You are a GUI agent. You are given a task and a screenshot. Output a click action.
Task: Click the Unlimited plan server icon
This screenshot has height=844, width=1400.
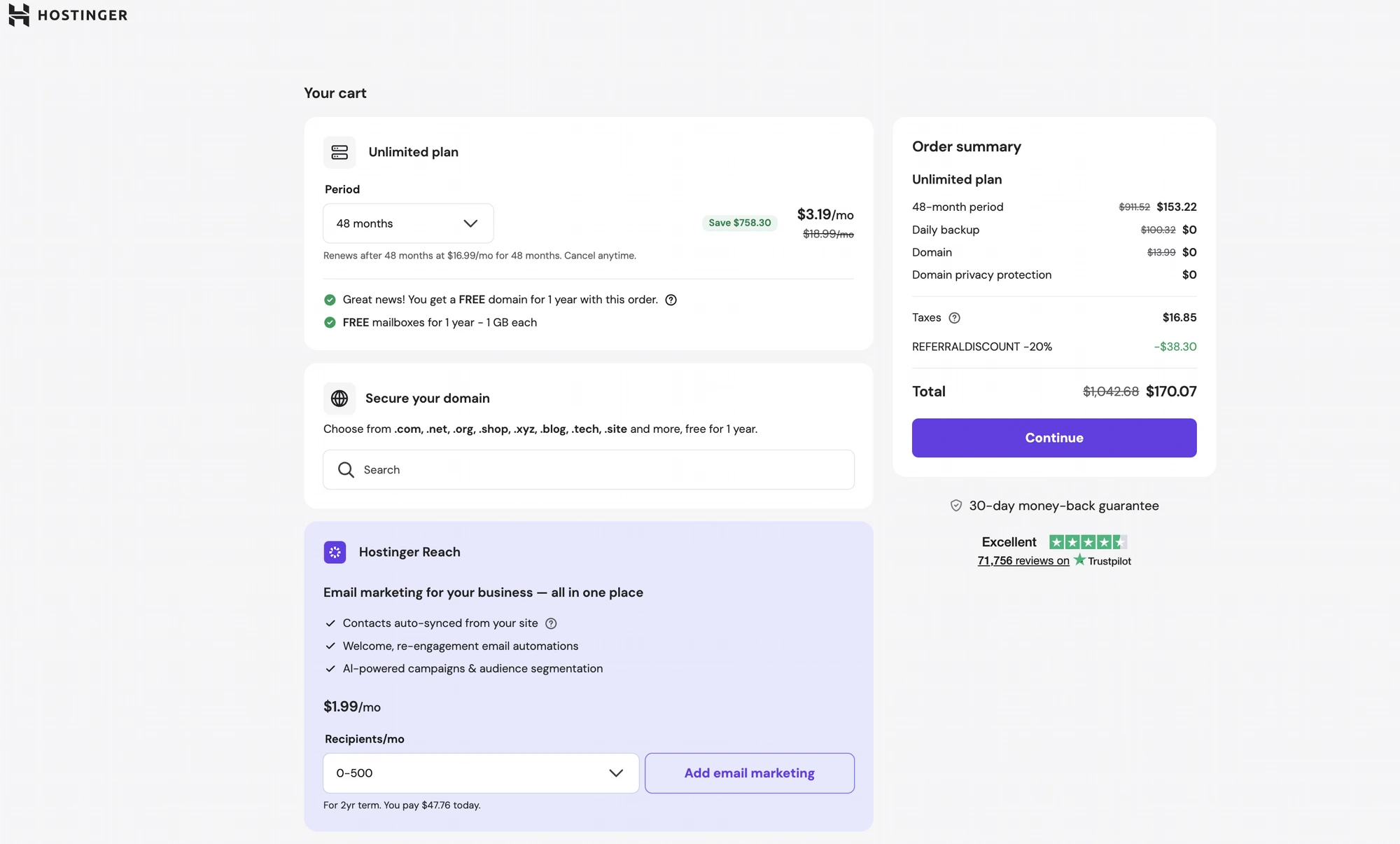click(339, 152)
